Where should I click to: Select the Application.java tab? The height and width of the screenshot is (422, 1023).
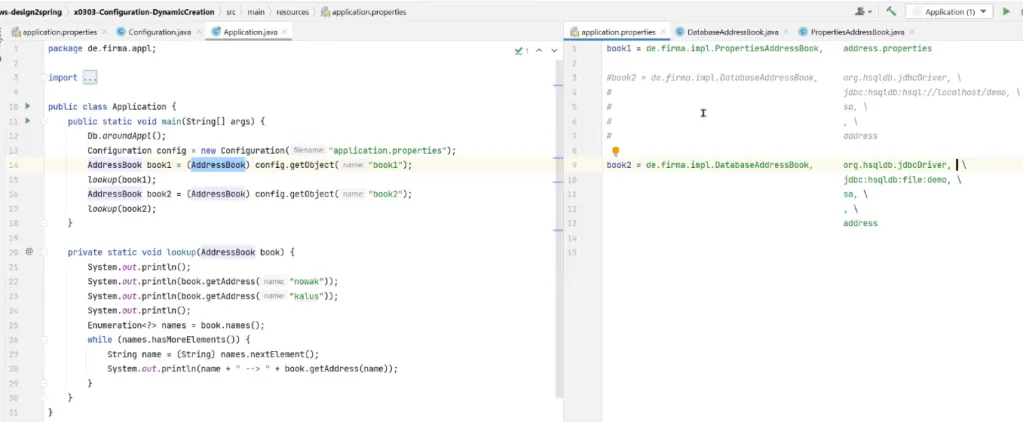tap(250, 31)
